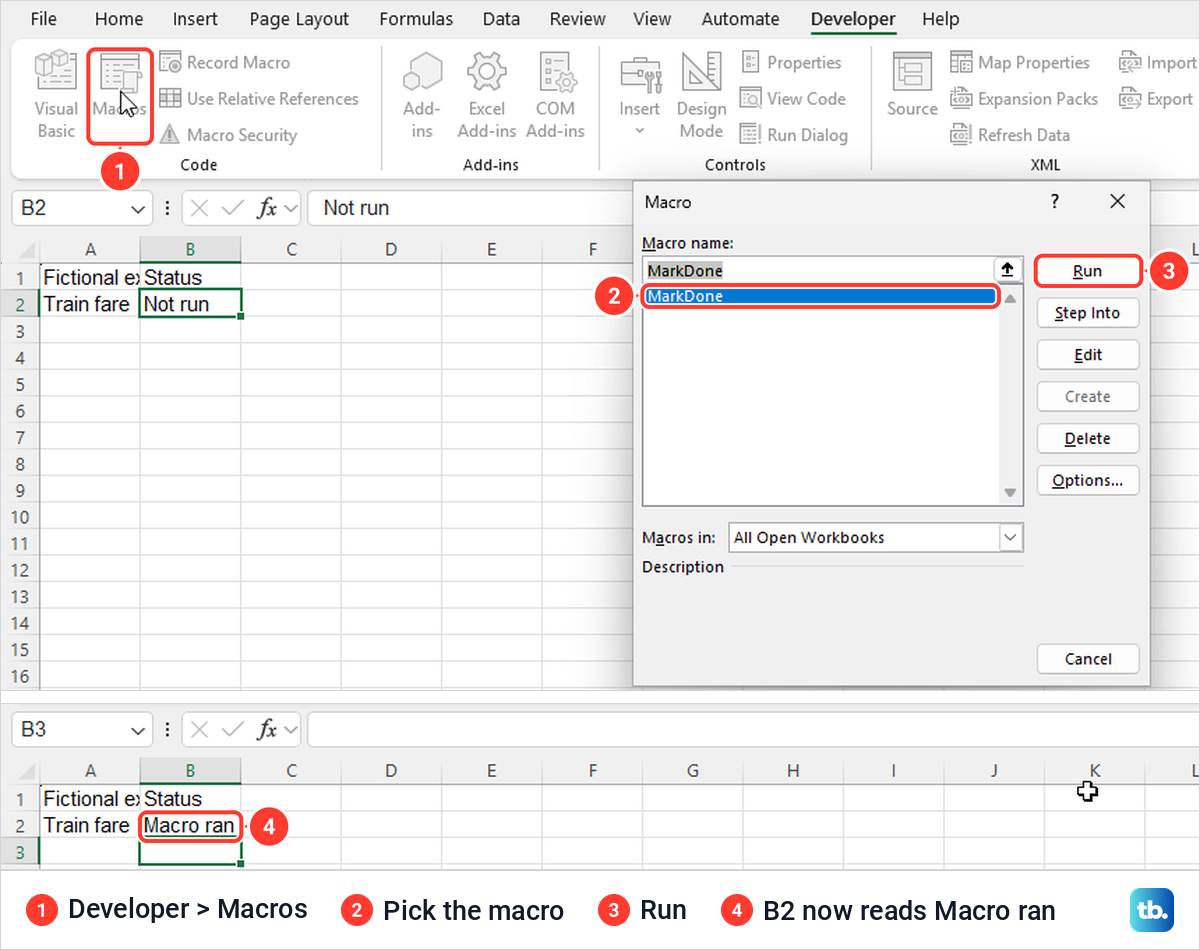
Task: Select column C header in upper sheet
Action: (x=291, y=249)
